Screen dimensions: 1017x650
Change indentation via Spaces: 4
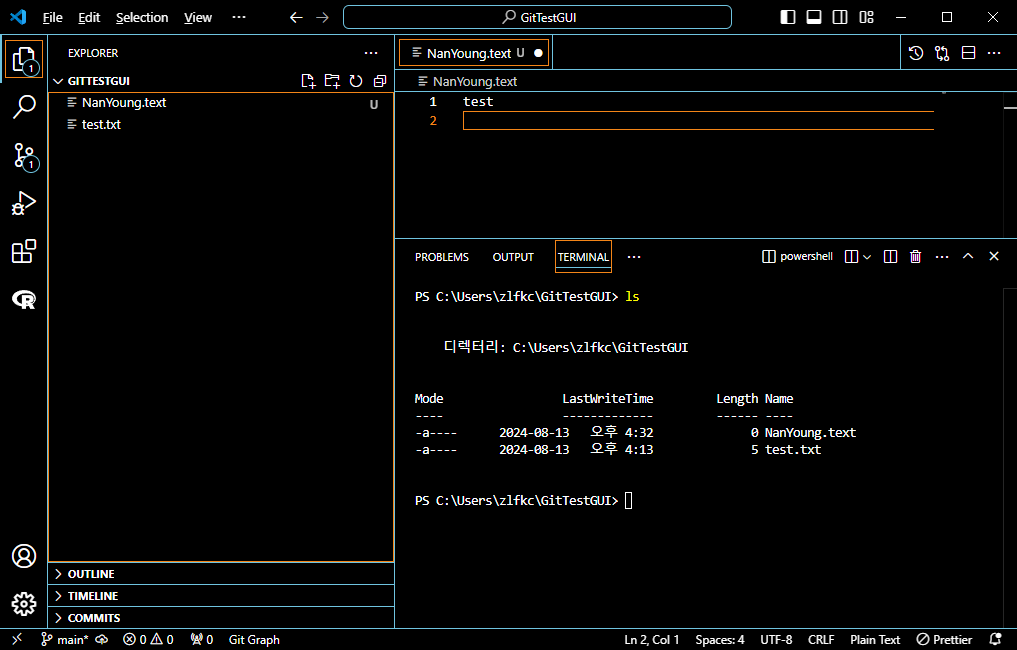720,640
